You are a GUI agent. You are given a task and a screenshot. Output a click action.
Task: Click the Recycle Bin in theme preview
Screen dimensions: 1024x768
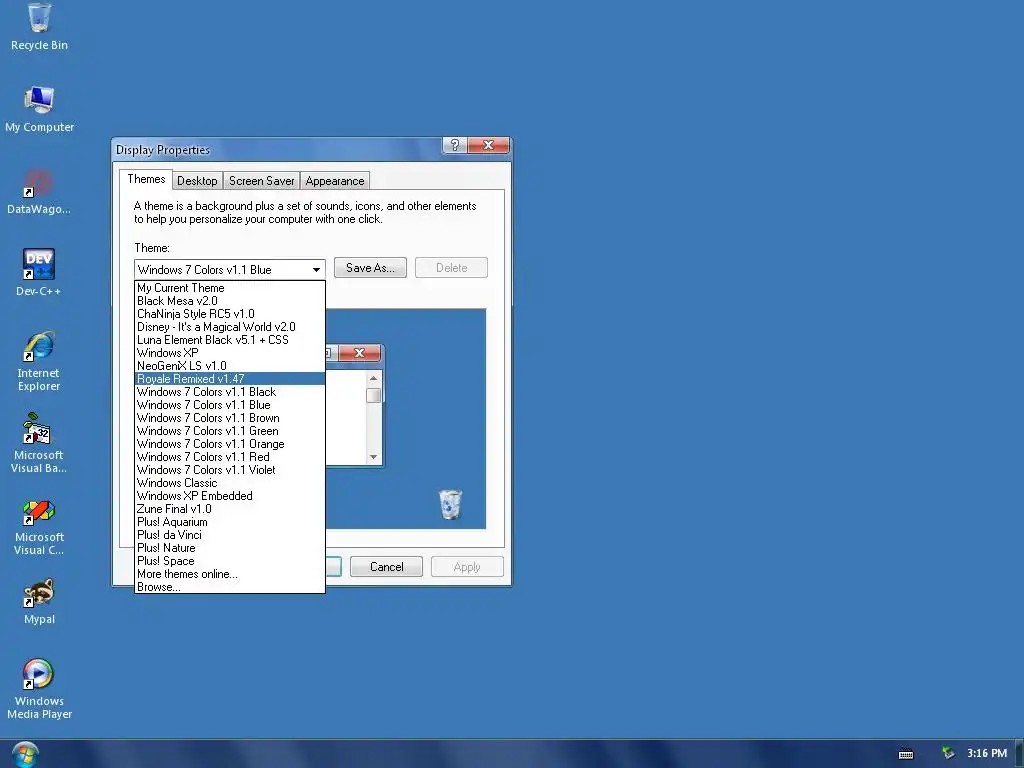[450, 504]
